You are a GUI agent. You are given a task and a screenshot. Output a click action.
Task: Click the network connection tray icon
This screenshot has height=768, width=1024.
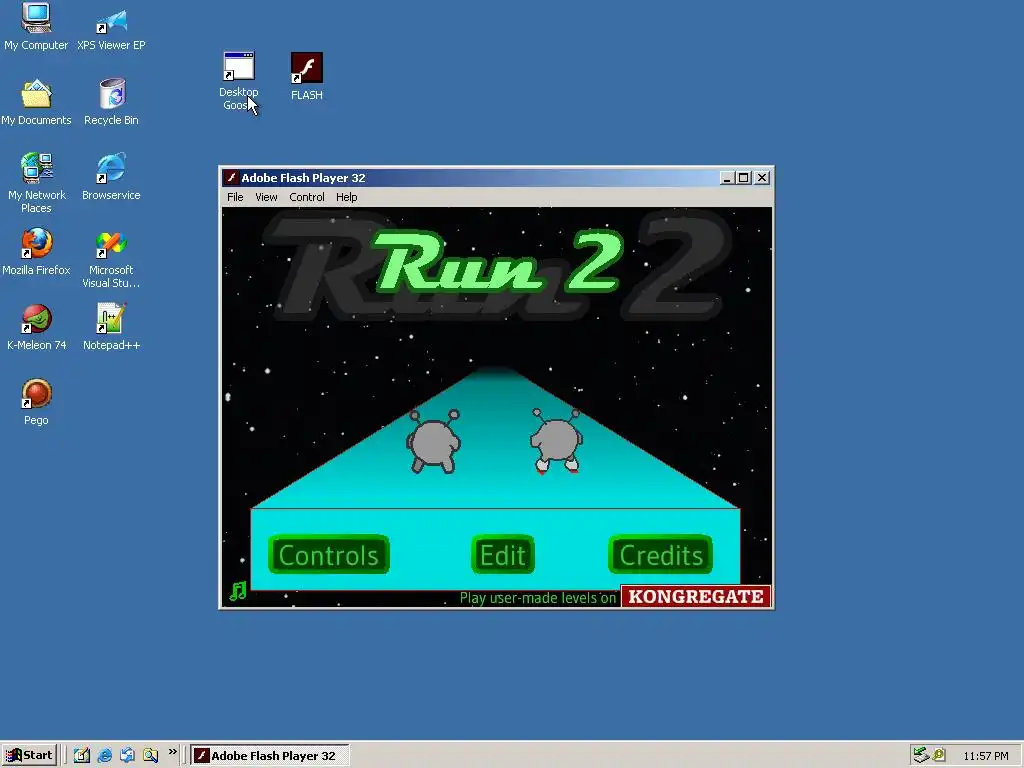(921, 756)
